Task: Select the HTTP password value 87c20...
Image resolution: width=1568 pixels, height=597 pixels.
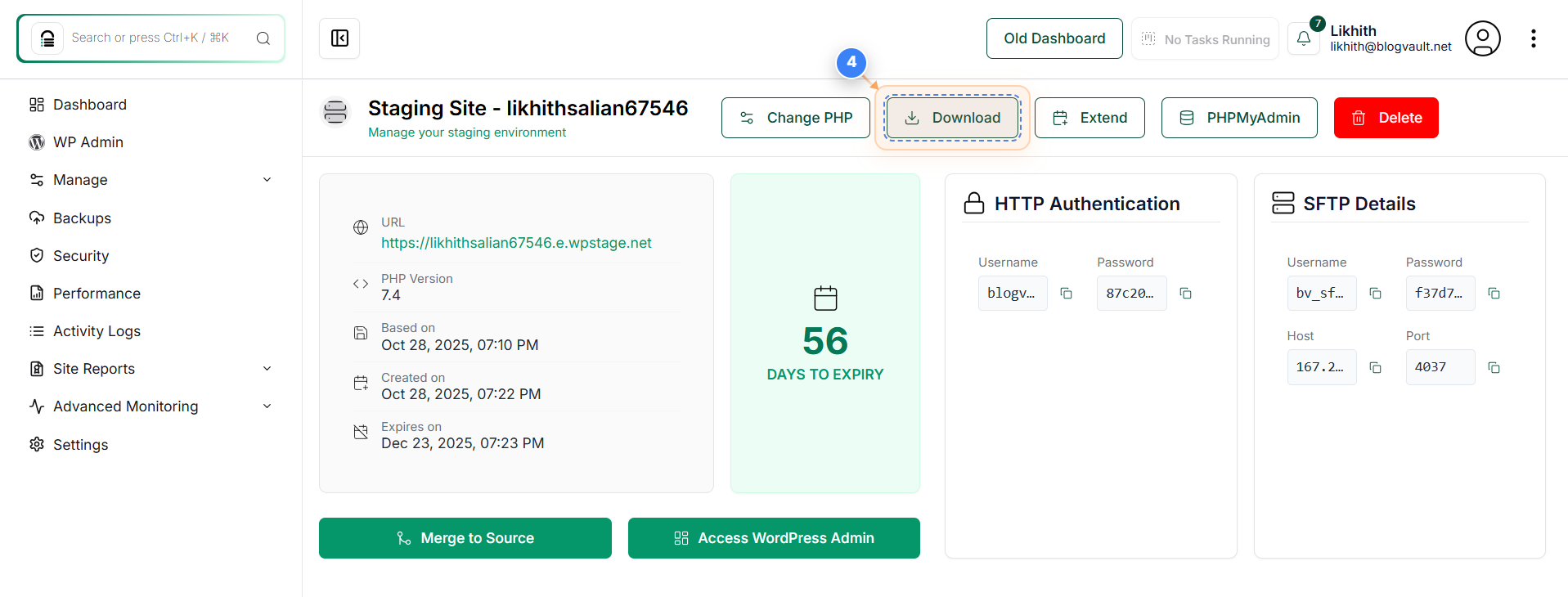Action: (1131, 294)
